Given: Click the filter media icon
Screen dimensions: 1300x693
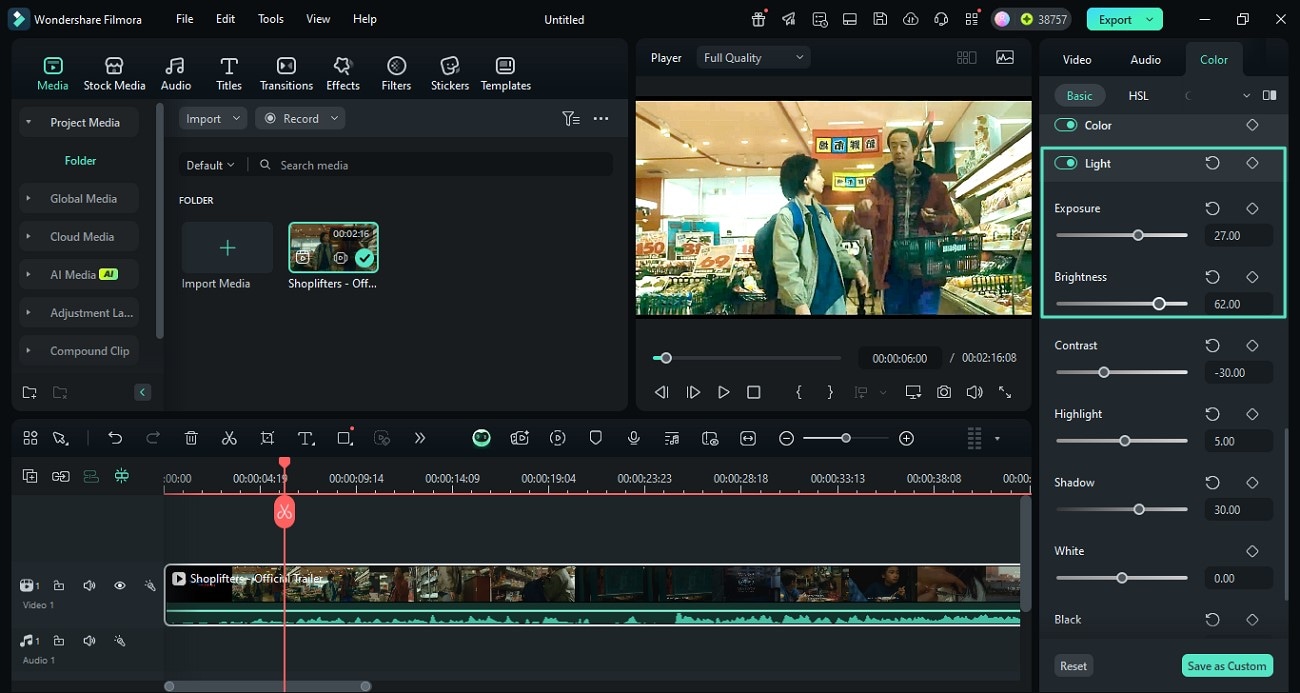Looking at the screenshot, I should point(571,118).
